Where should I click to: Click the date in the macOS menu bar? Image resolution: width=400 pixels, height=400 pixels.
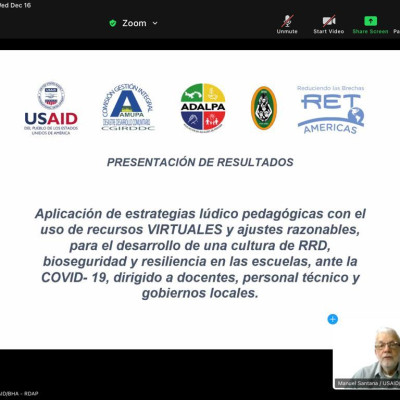pyautogui.click(x=15, y=6)
